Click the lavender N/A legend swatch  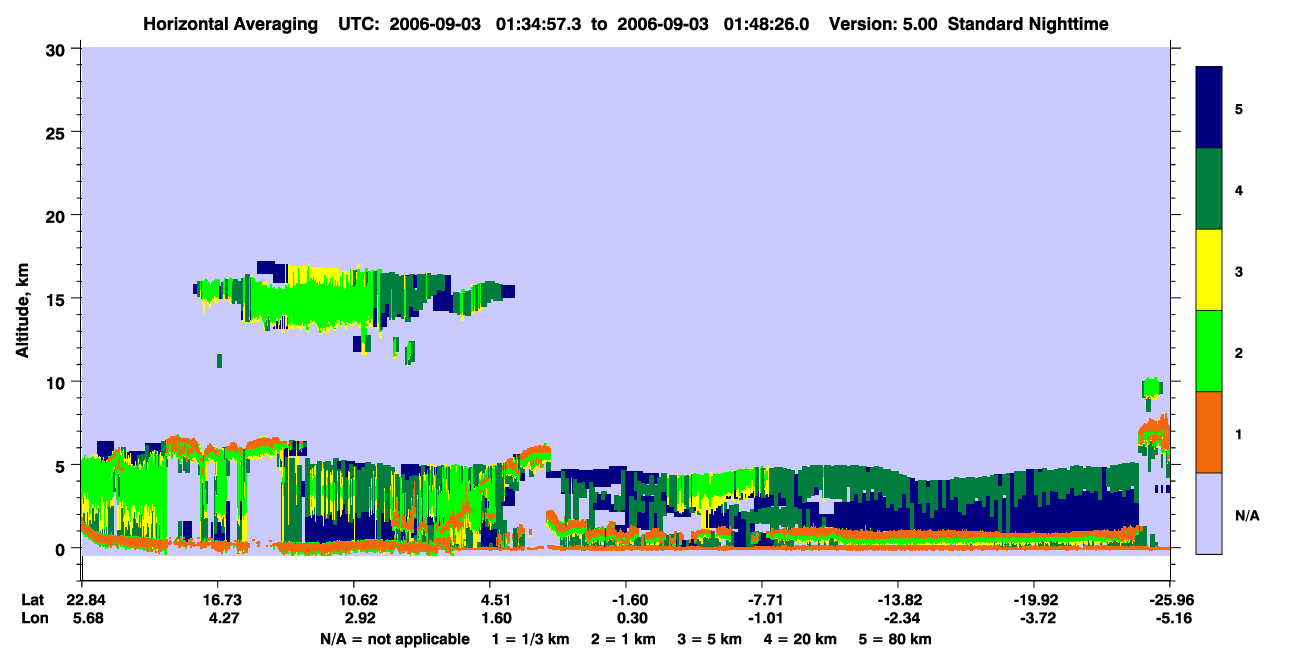[1209, 512]
